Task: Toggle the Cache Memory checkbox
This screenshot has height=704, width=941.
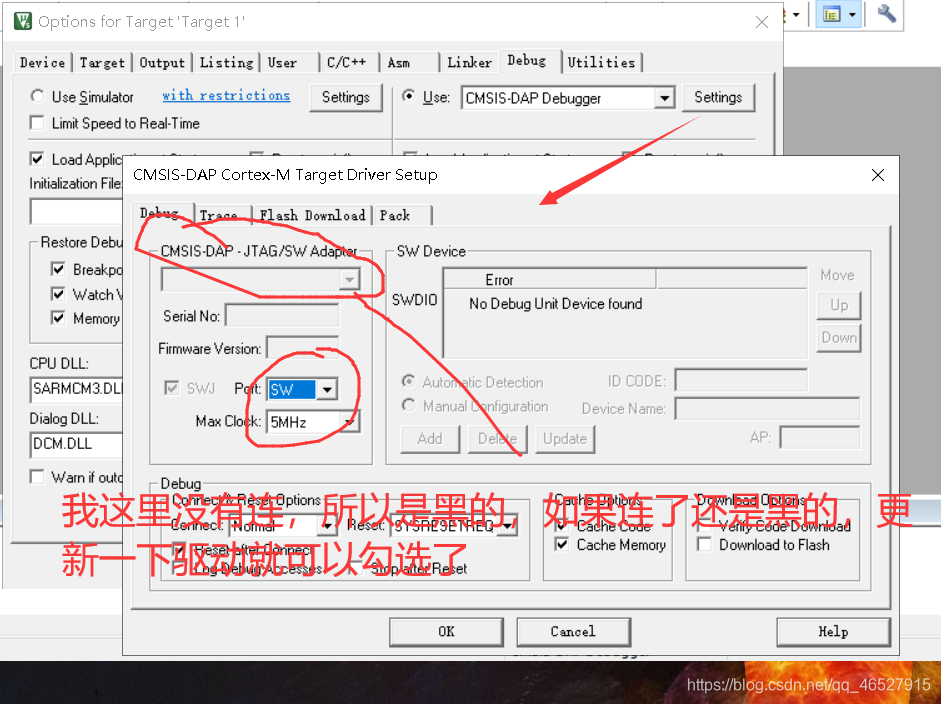Action: 562,545
